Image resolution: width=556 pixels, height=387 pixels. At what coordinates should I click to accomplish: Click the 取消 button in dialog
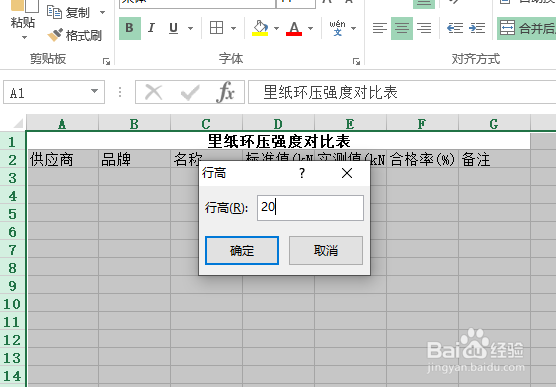point(326,250)
